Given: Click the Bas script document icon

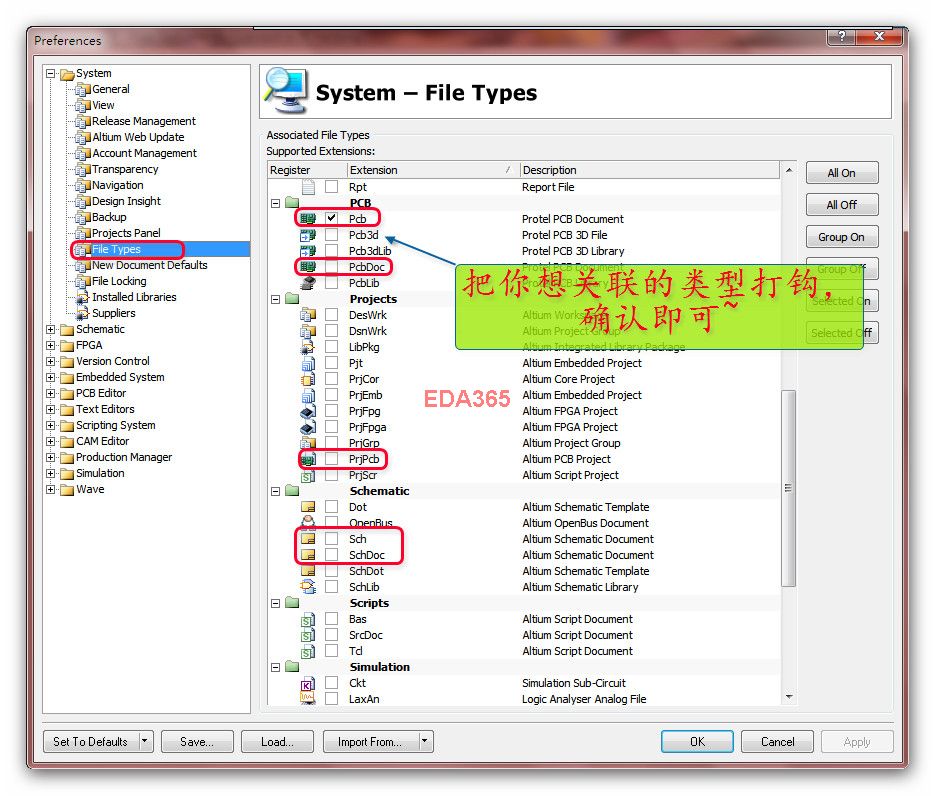Looking at the screenshot, I should (x=308, y=619).
